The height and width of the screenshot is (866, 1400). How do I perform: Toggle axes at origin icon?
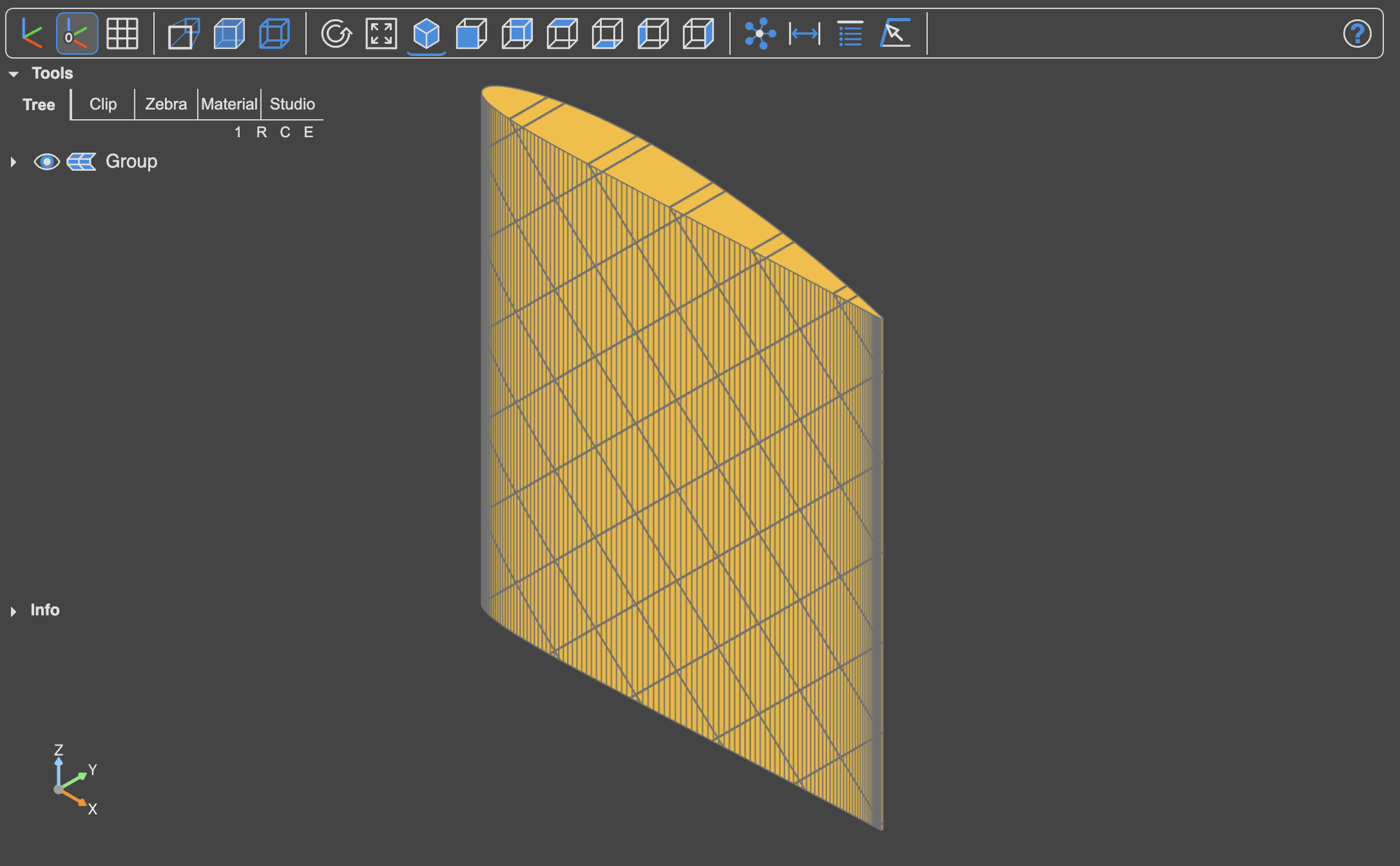77,34
